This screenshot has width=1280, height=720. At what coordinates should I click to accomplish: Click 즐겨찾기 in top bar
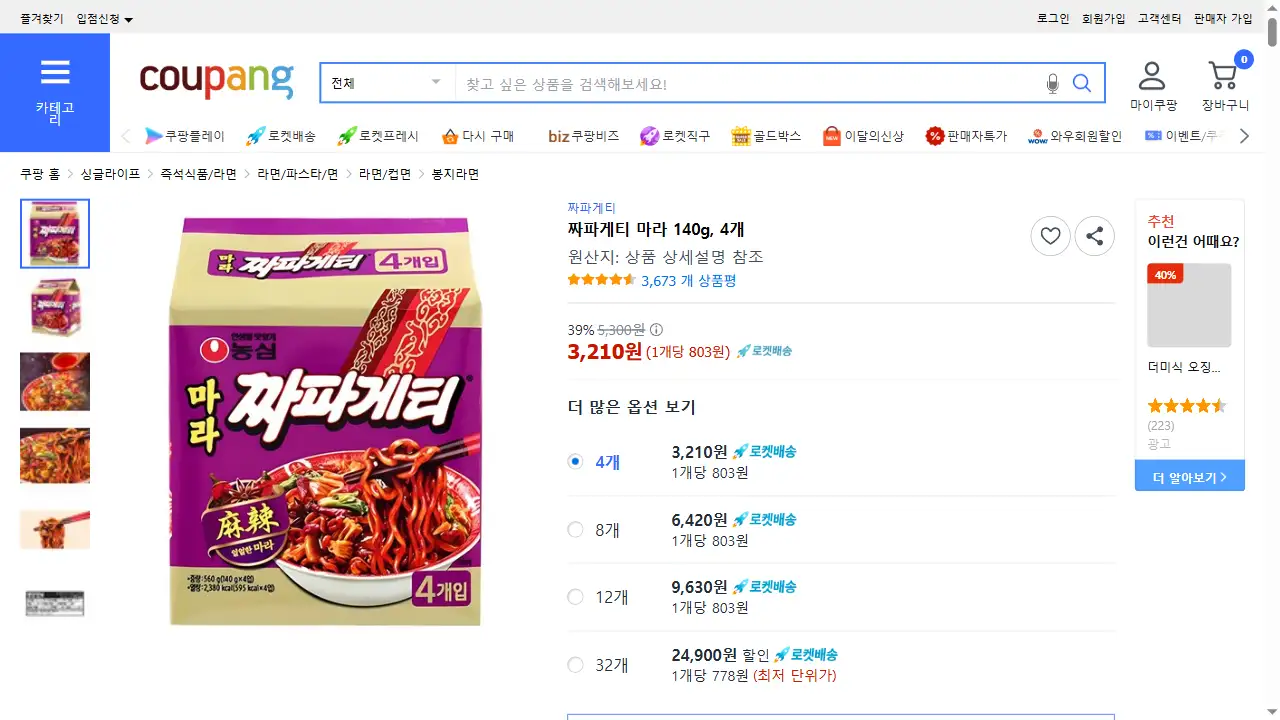pos(42,19)
